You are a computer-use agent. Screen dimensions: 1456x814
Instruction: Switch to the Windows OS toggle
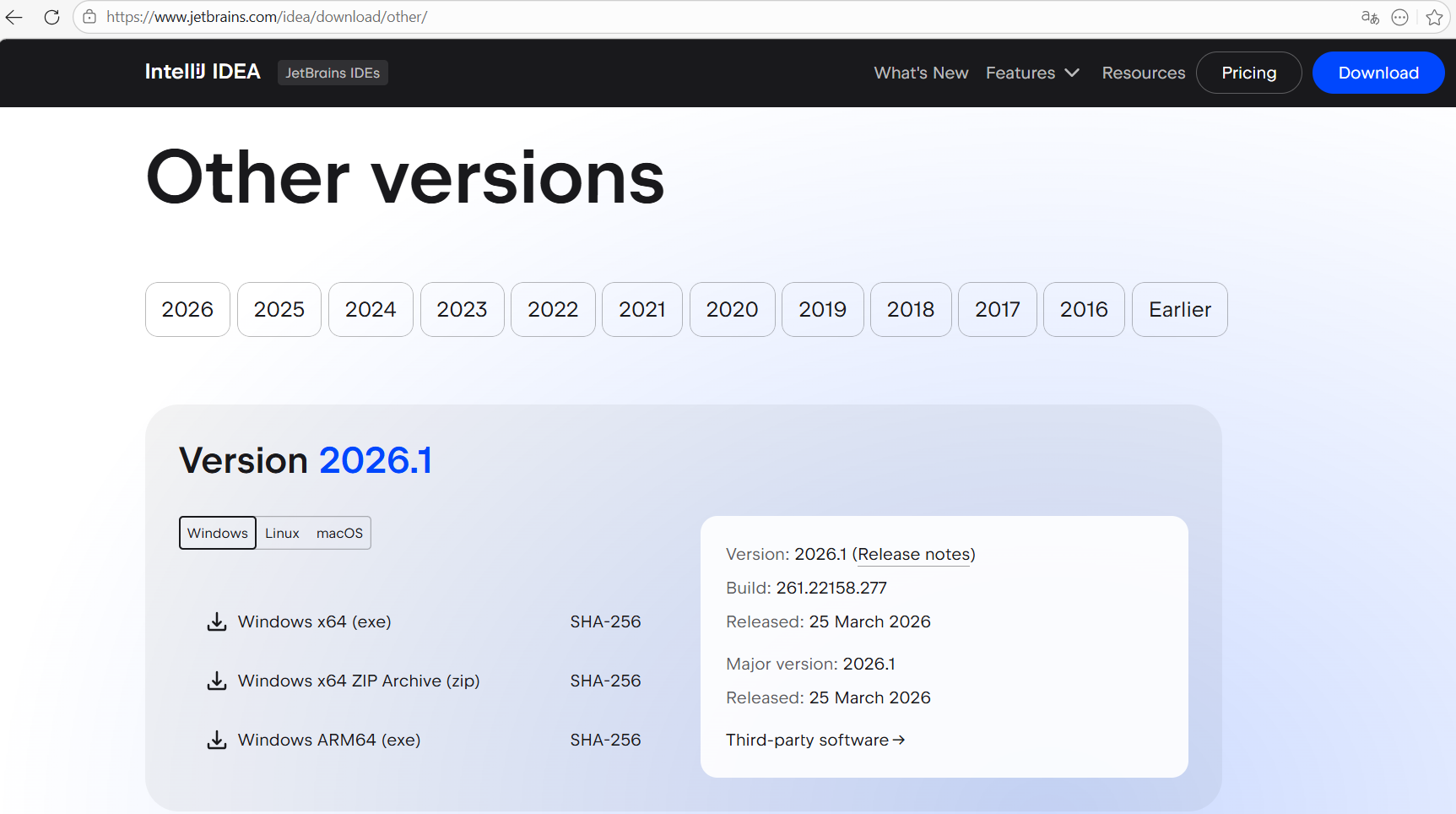tap(218, 533)
